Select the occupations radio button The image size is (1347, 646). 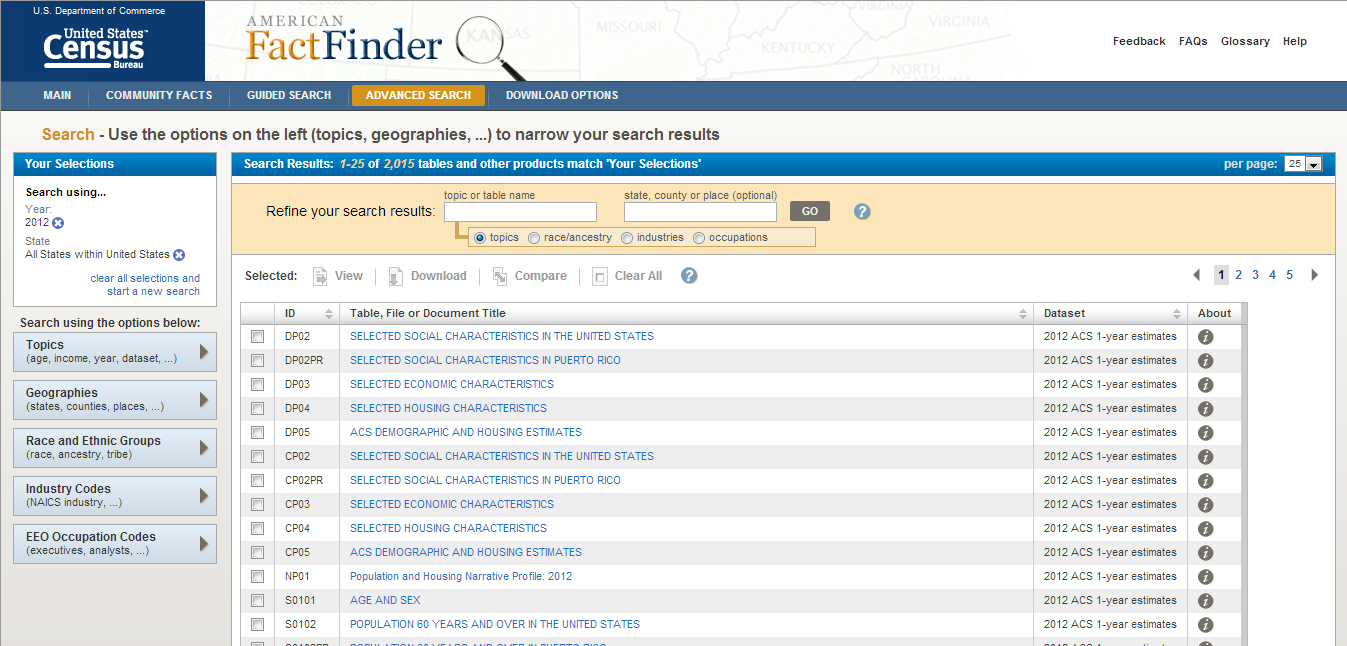click(x=699, y=238)
